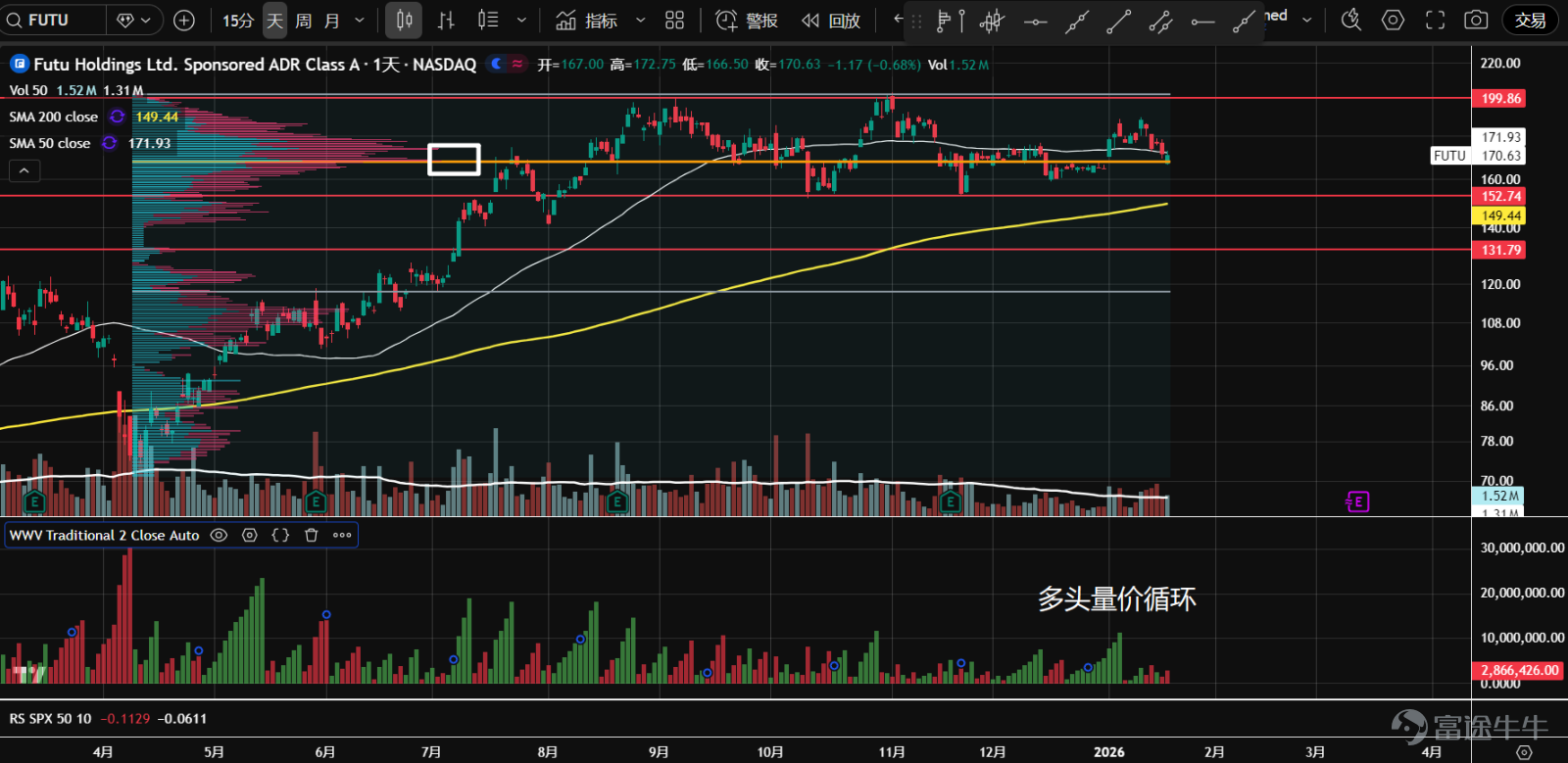Open the layout grid icon
1568x763 pixels.
click(x=674, y=20)
